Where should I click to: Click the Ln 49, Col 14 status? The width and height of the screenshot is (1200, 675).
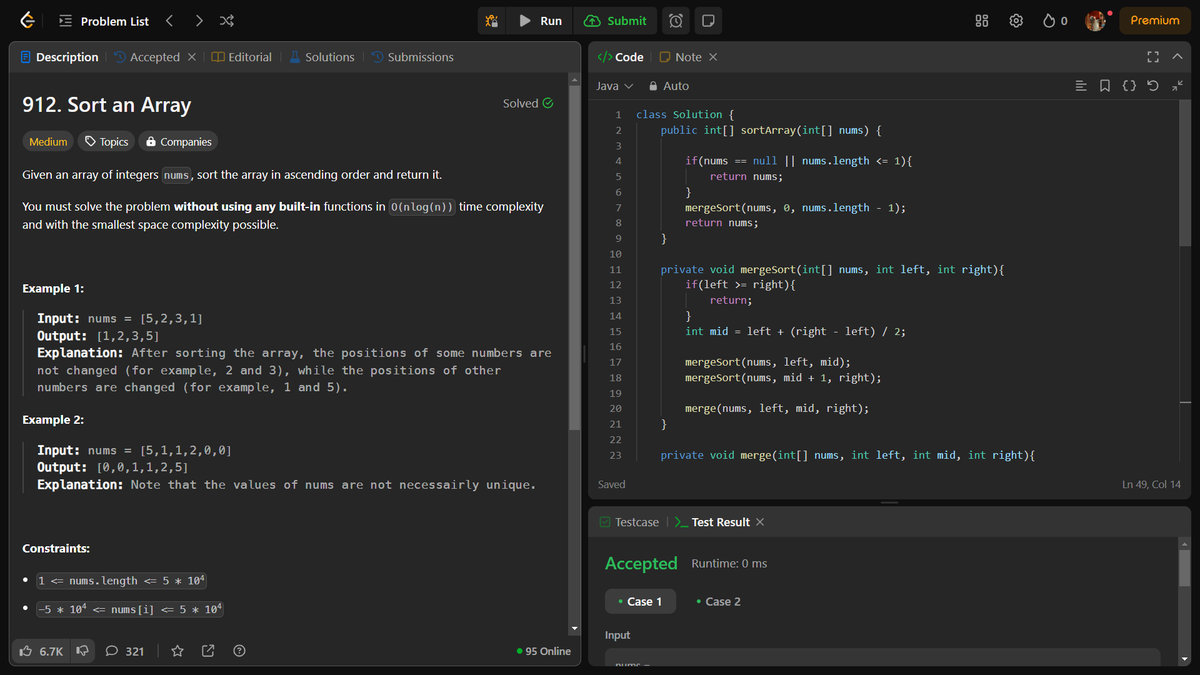tap(1152, 484)
